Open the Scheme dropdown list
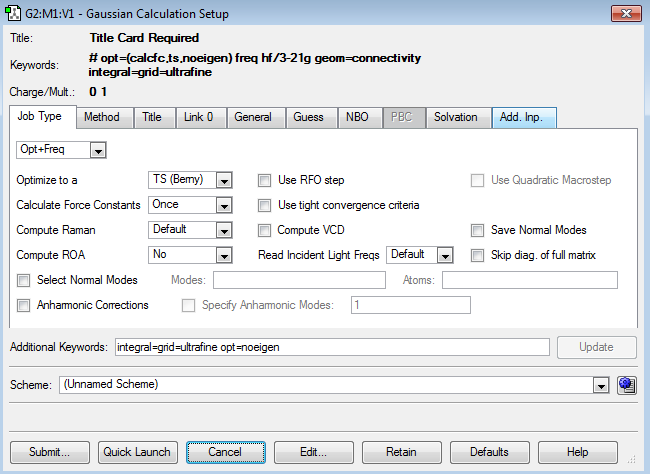650x474 pixels. tap(601, 385)
